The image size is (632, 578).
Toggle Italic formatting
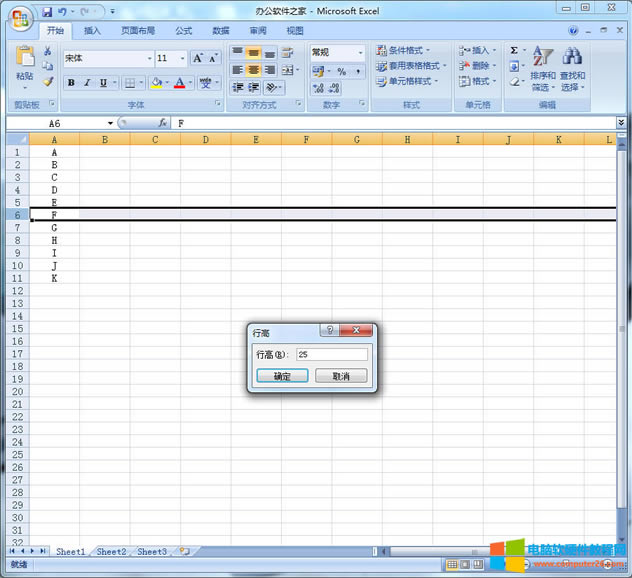pyautogui.click(x=87, y=83)
